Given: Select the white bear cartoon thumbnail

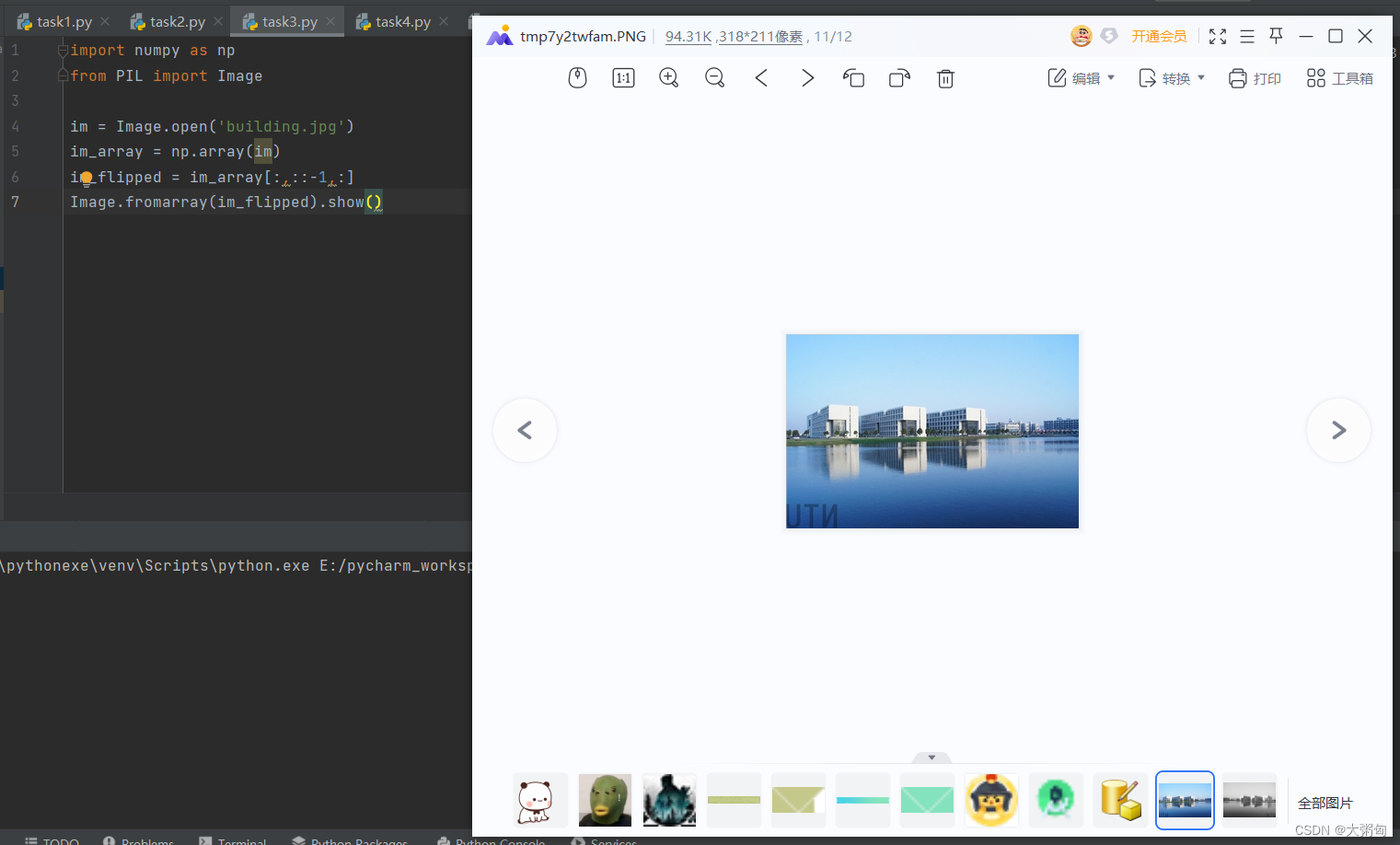Looking at the screenshot, I should [x=540, y=800].
